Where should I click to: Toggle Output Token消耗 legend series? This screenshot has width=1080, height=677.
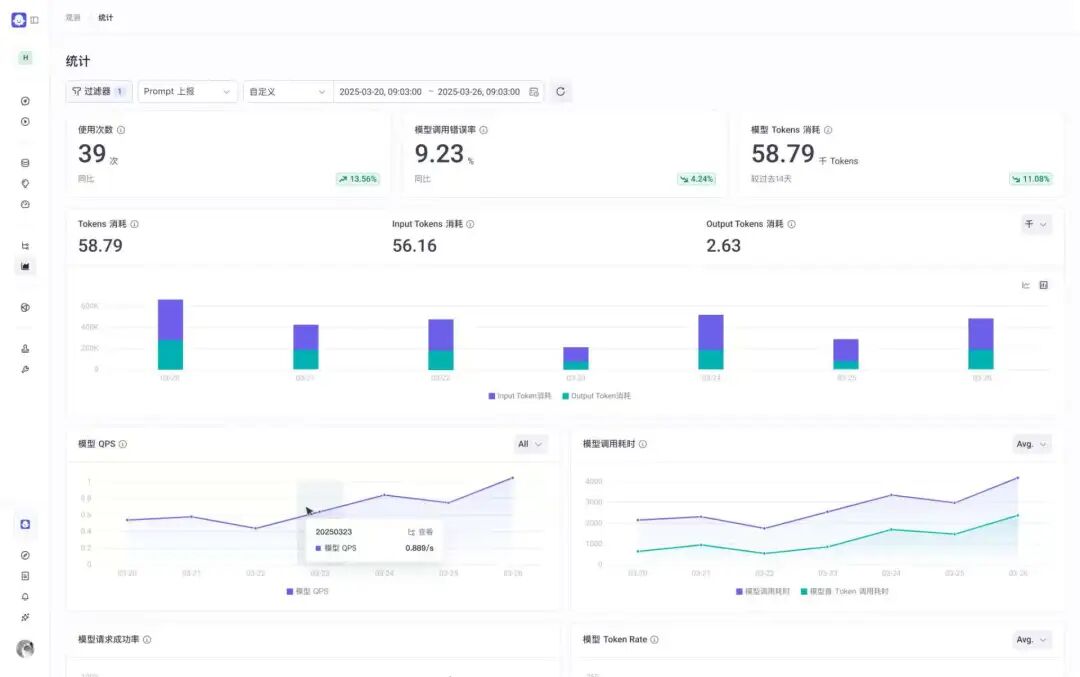pyautogui.click(x=596, y=396)
